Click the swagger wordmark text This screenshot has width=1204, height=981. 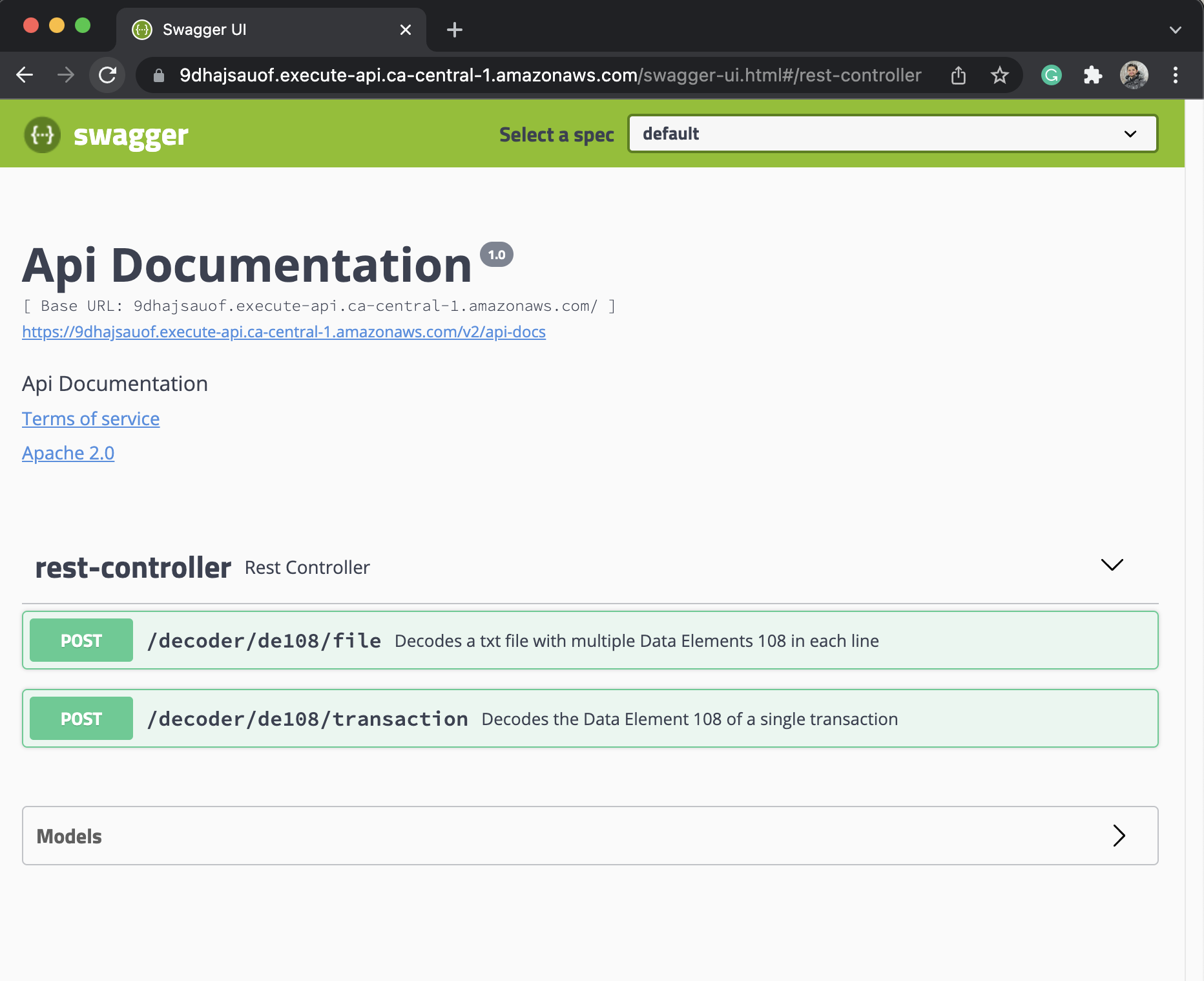coord(131,135)
